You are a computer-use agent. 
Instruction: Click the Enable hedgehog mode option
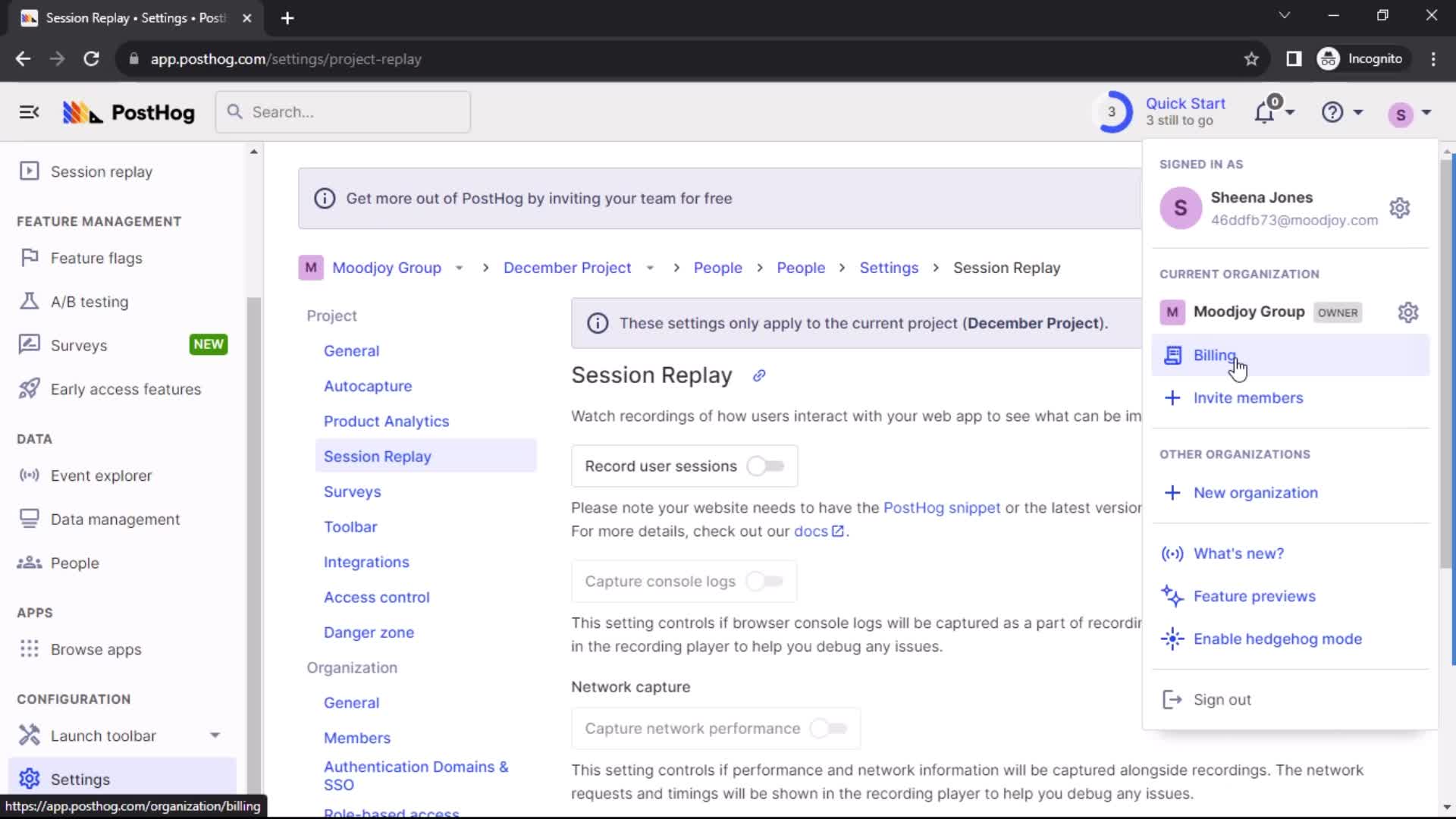1278,639
